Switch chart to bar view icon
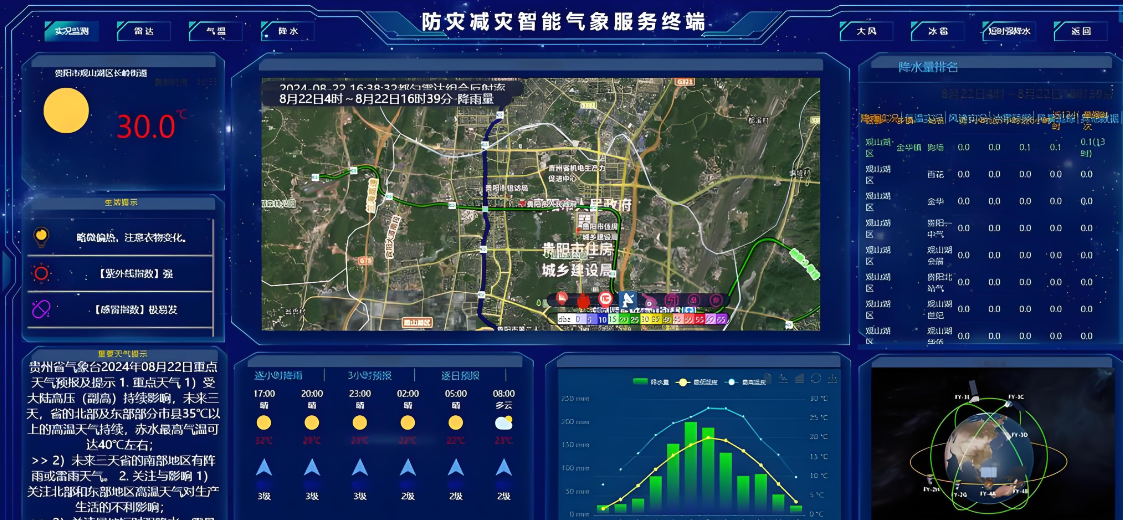Viewport: 1123px width, 520px height. [x=800, y=379]
